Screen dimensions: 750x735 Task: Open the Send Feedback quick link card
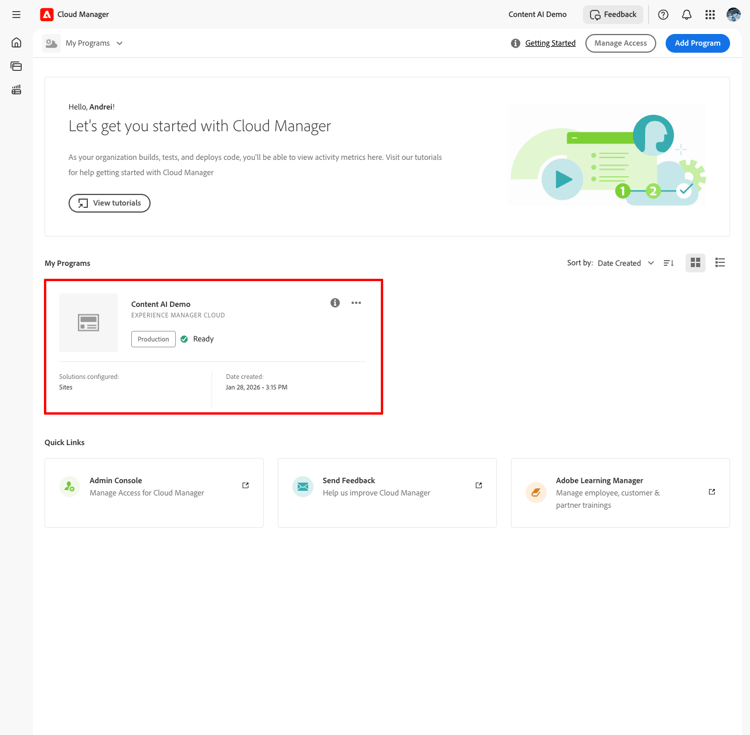pyautogui.click(x=387, y=493)
